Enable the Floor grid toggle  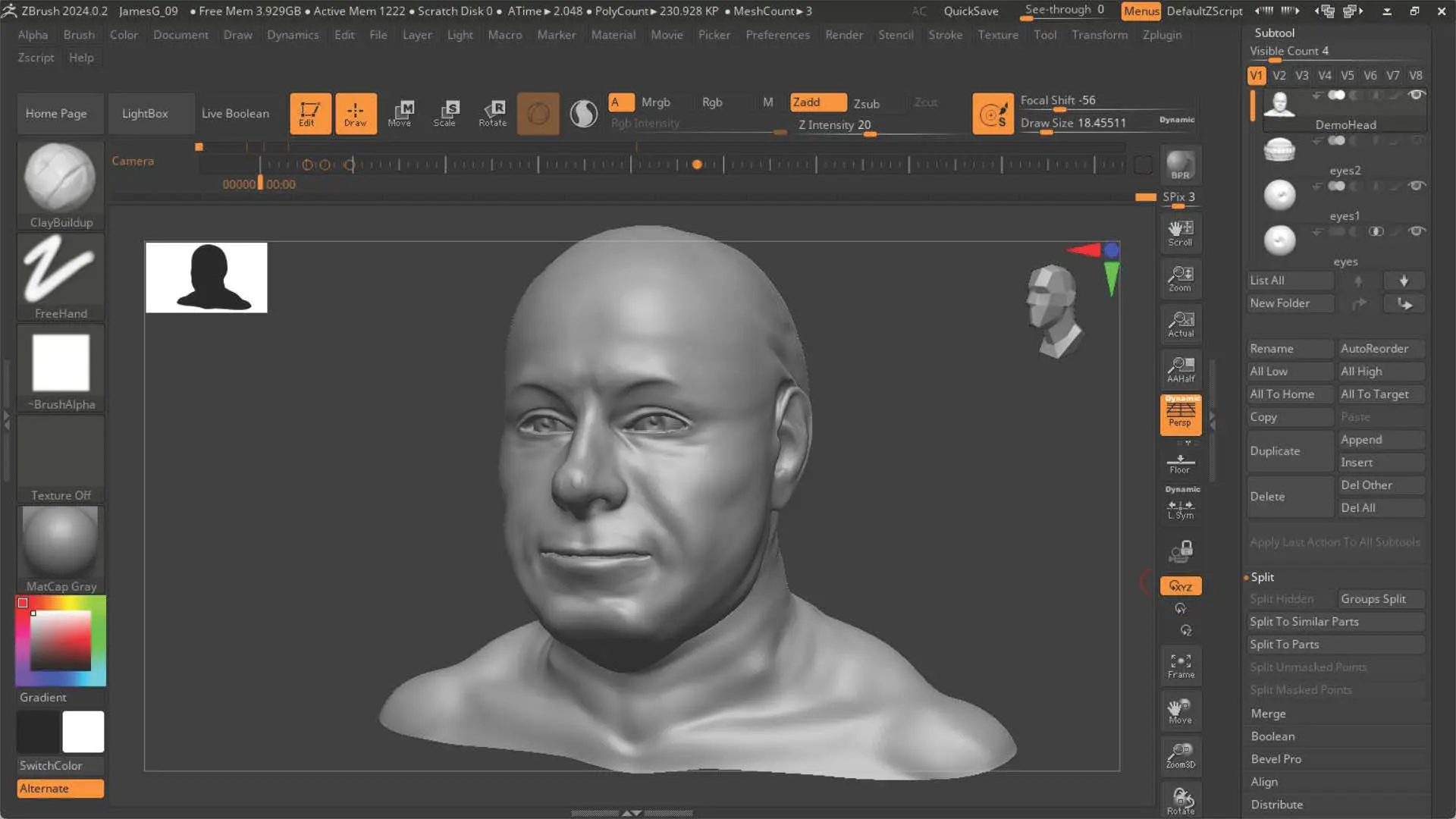pyautogui.click(x=1180, y=463)
